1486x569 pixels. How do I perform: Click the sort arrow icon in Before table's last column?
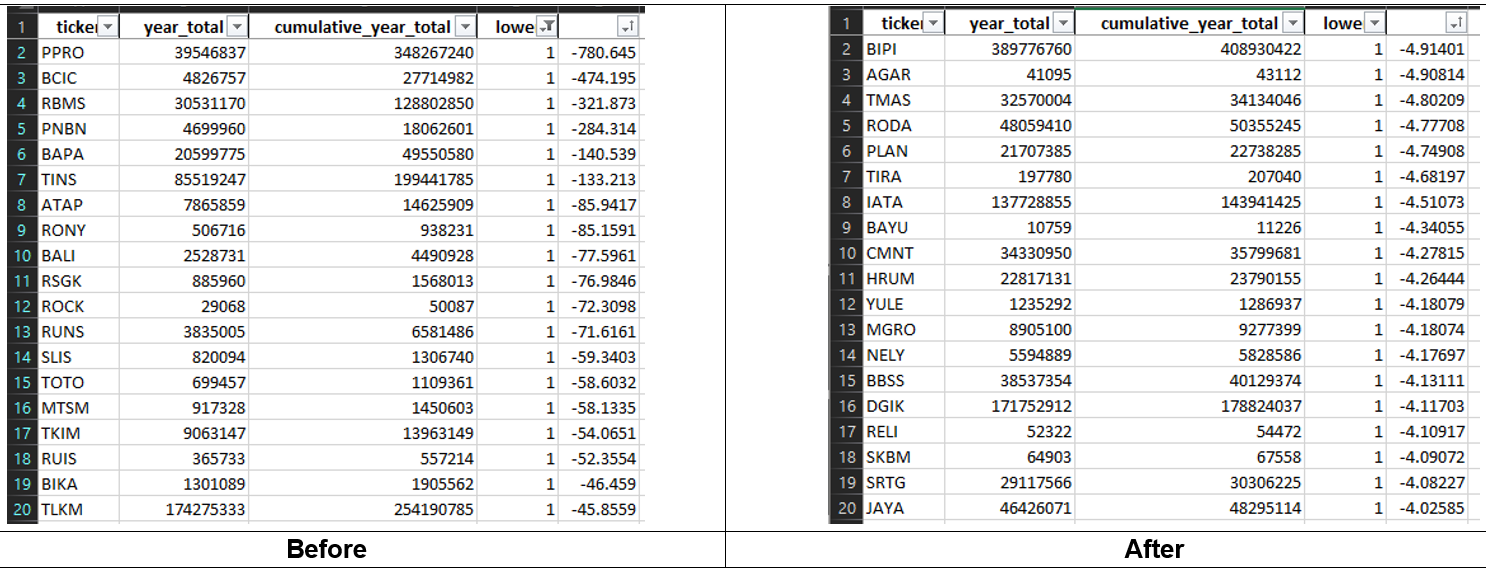[x=629, y=27]
